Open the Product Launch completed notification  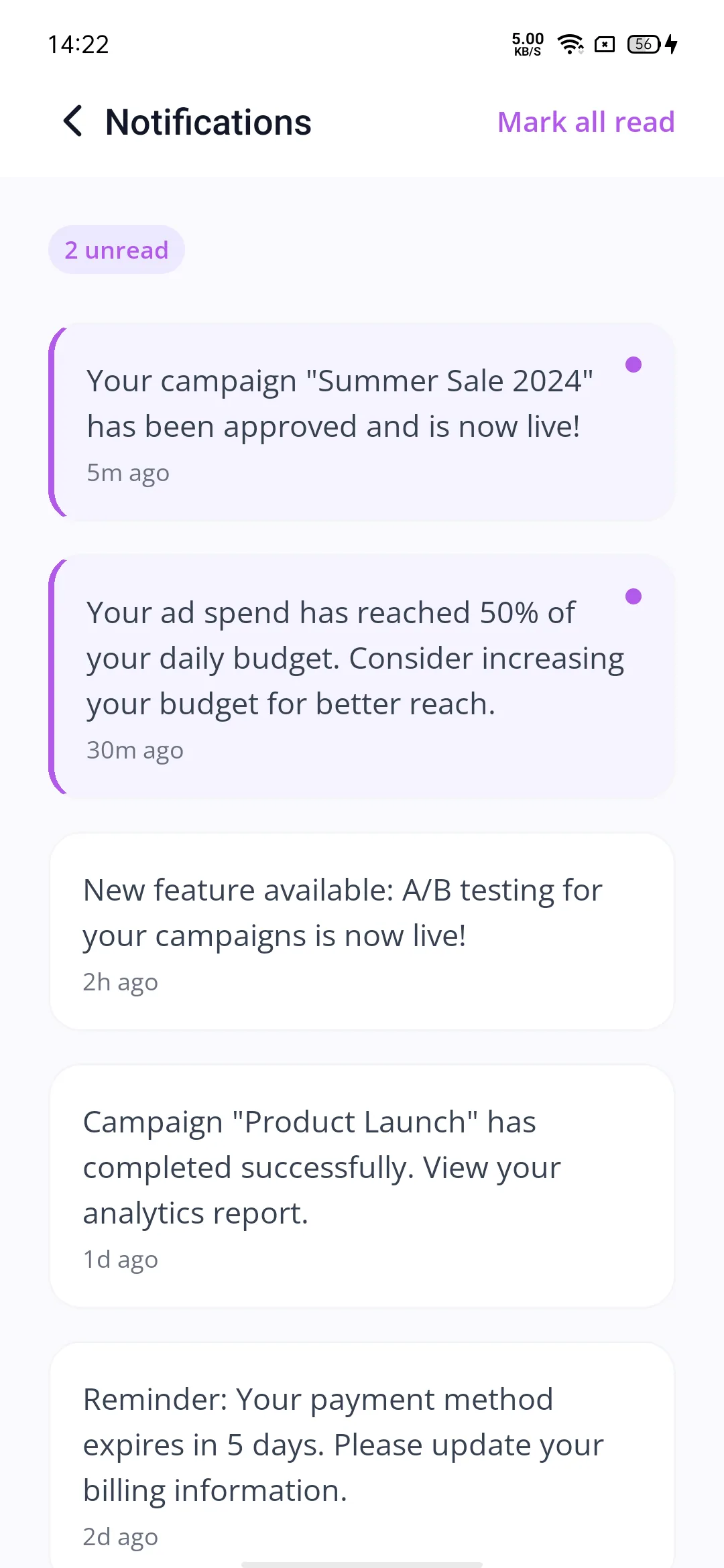362,1186
